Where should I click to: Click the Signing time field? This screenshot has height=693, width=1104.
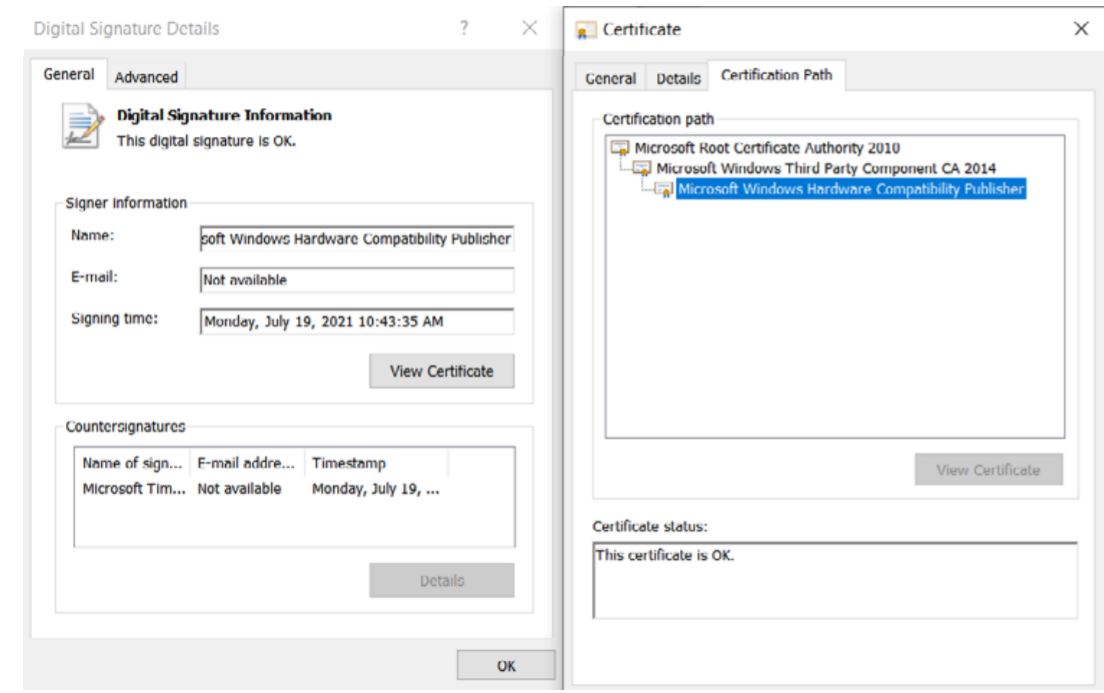pos(356,322)
